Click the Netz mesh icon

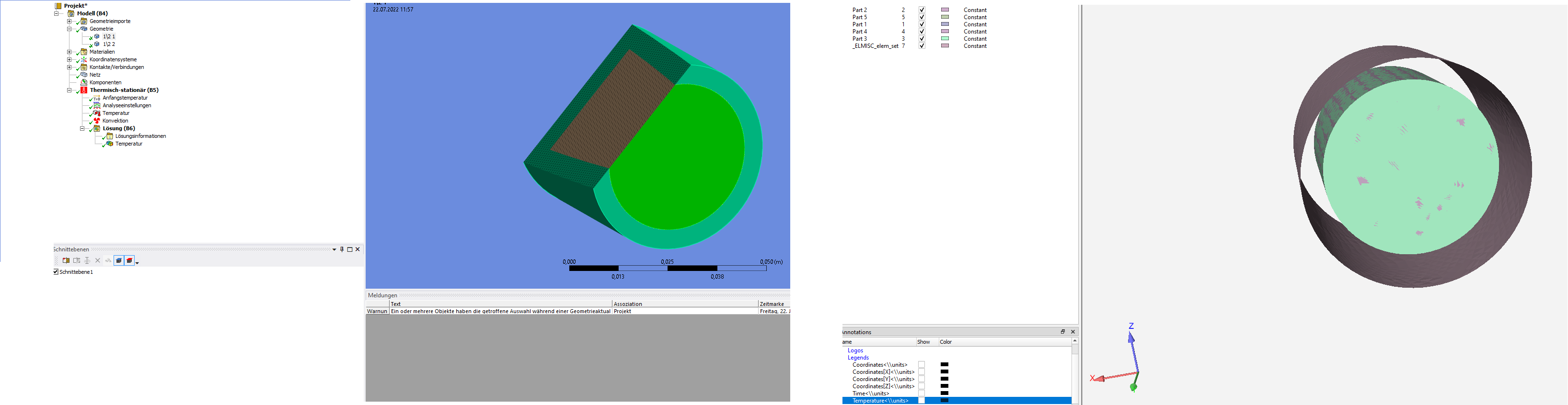coord(84,75)
